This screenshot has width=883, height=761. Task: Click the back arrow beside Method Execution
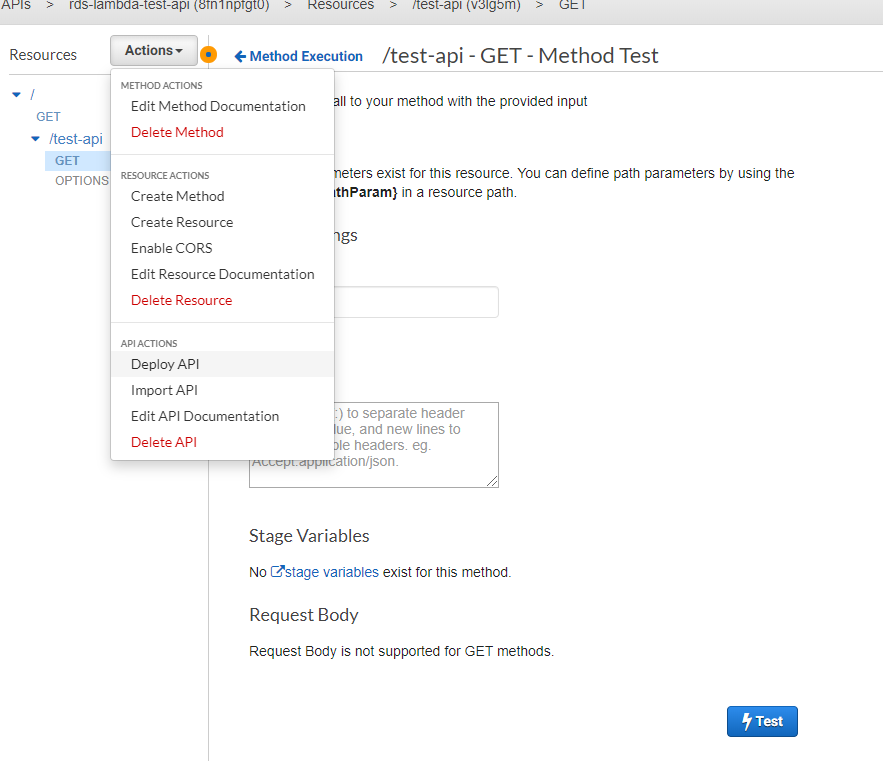coord(240,57)
